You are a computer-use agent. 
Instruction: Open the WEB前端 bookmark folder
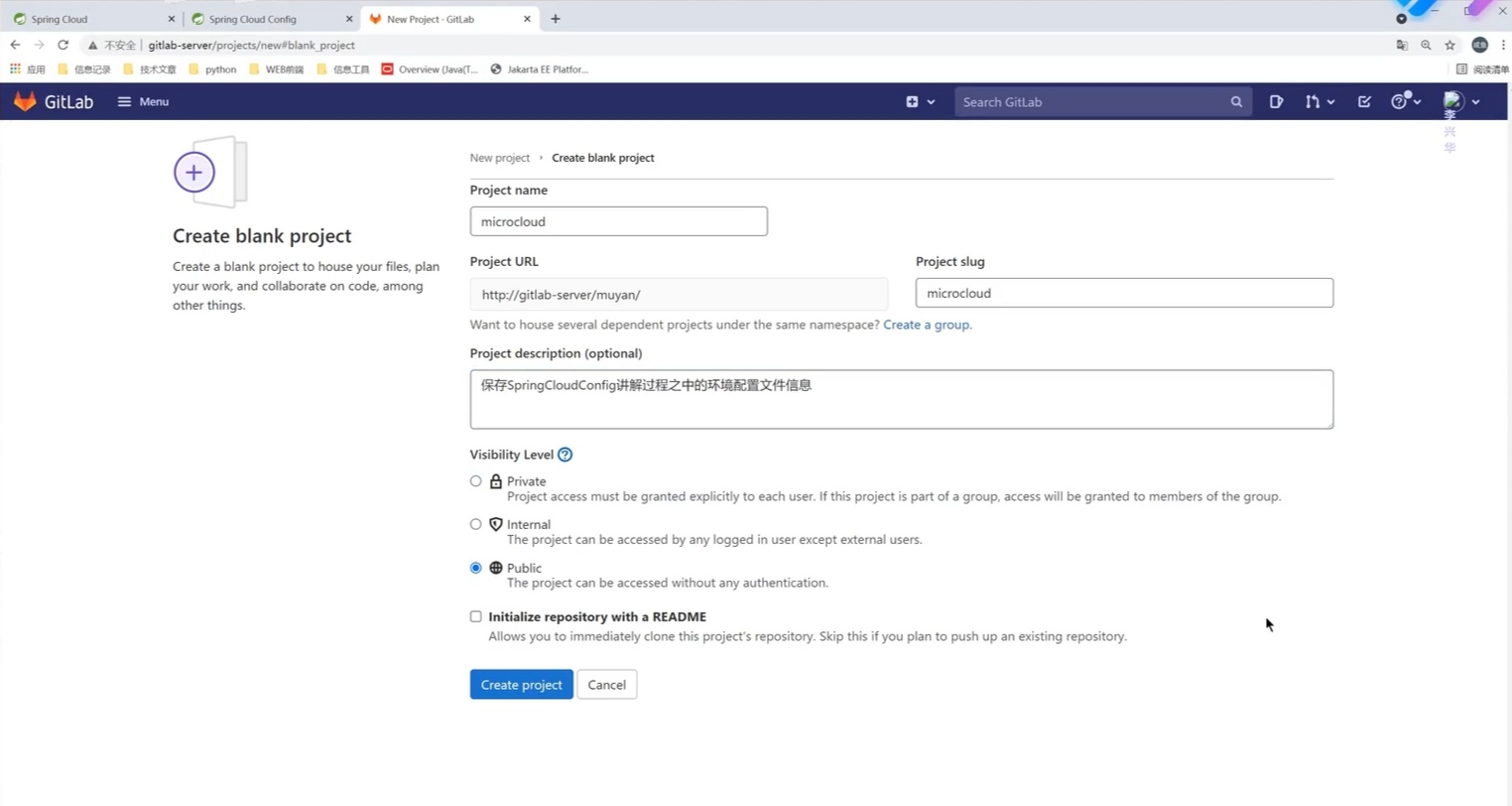click(277, 69)
